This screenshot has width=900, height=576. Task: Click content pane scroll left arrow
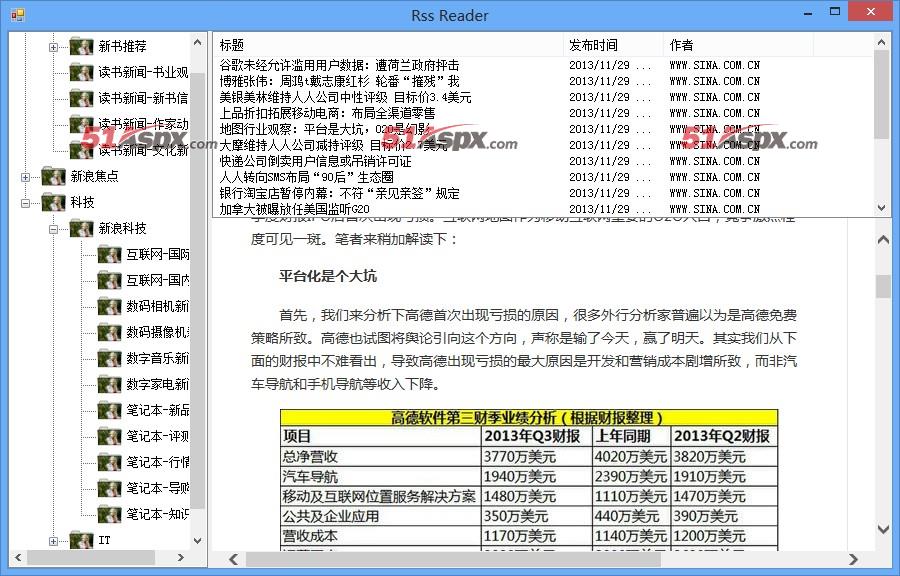pyautogui.click(x=233, y=559)
